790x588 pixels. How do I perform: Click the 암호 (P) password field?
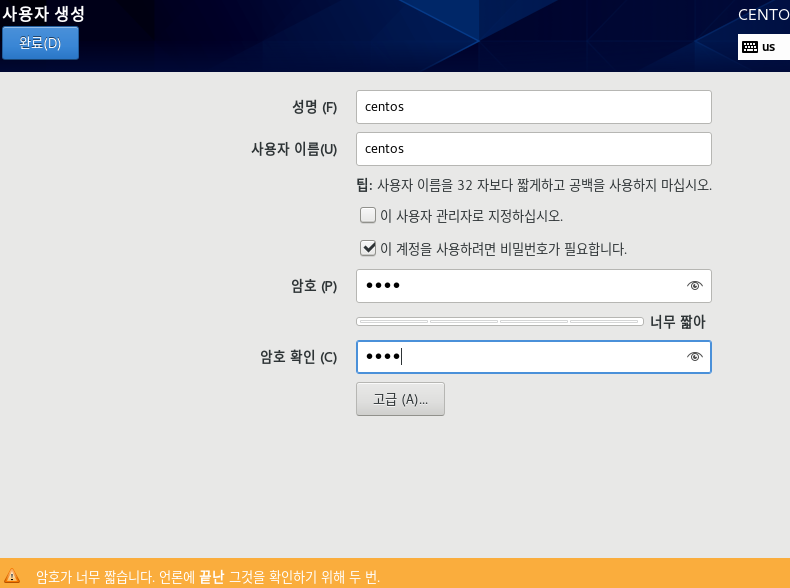[534, 286]
